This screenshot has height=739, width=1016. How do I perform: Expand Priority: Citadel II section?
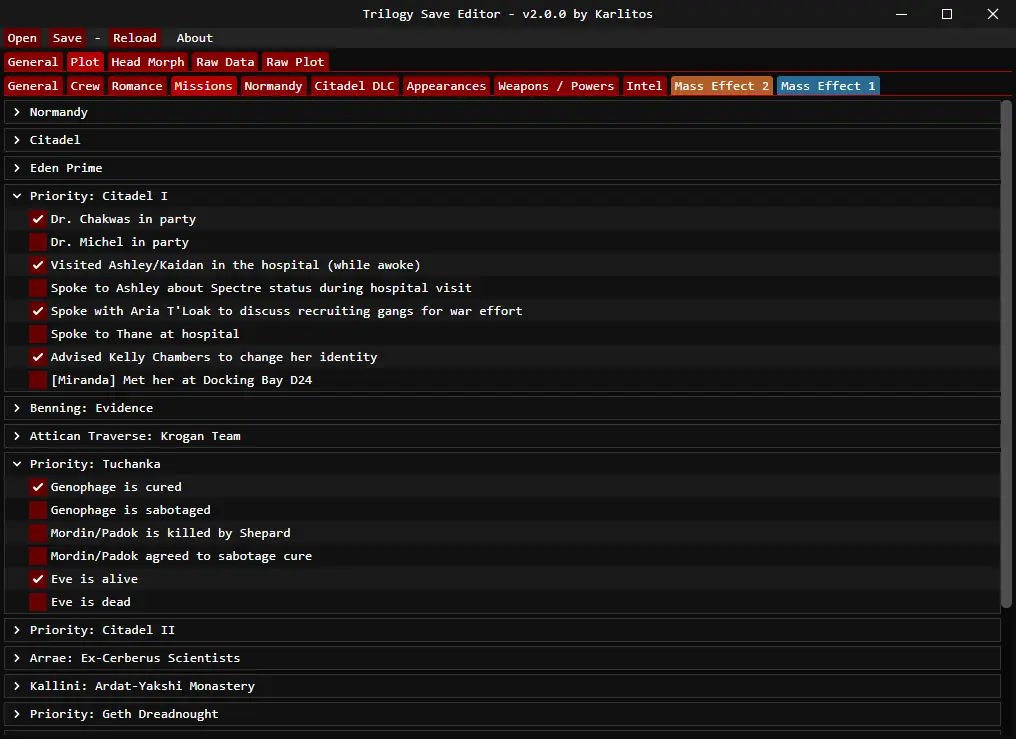502,630
